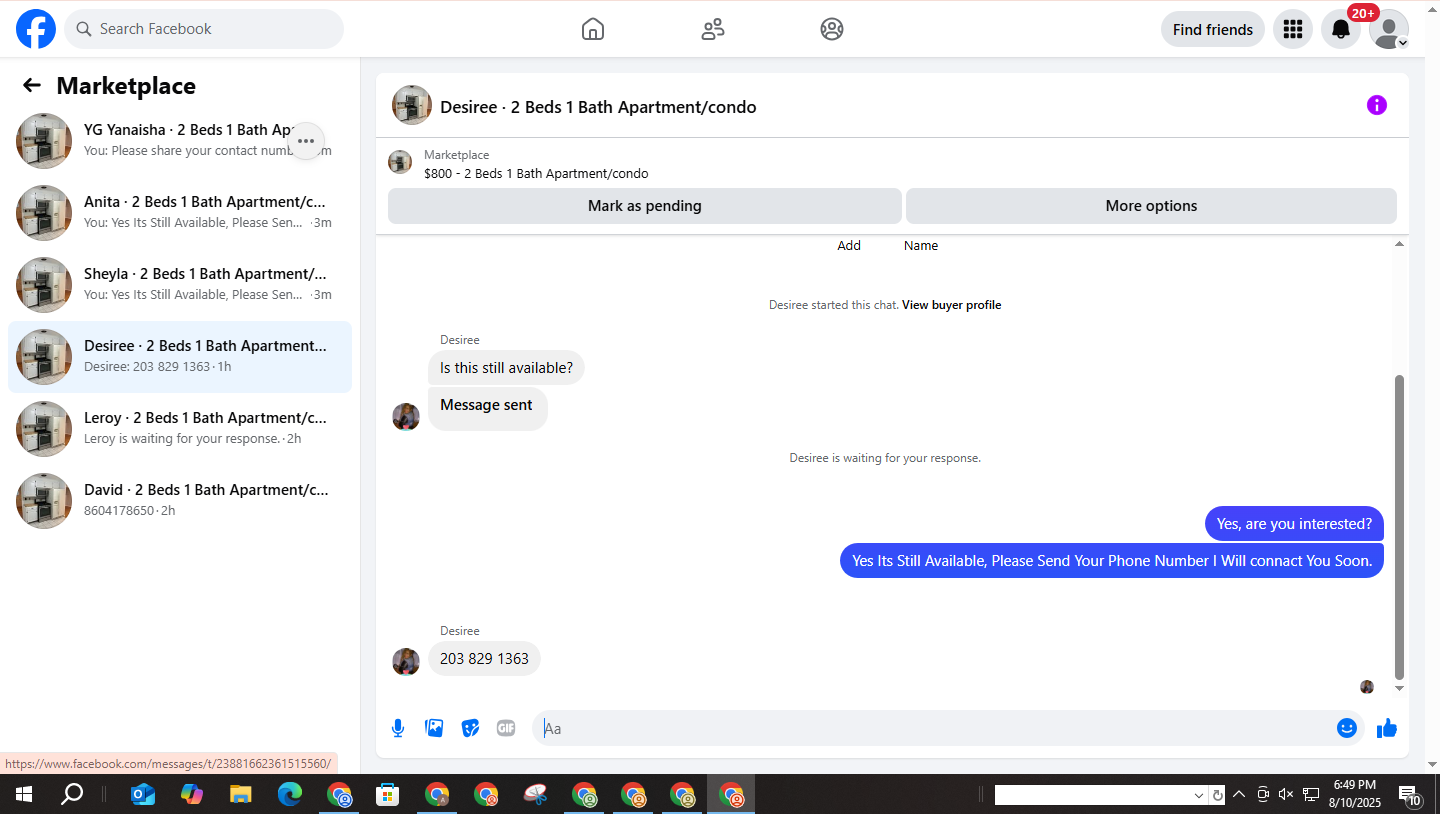Attach a photo using the image icon
The width and height of the screenshot is (1440, 814).
coord(434,728)
